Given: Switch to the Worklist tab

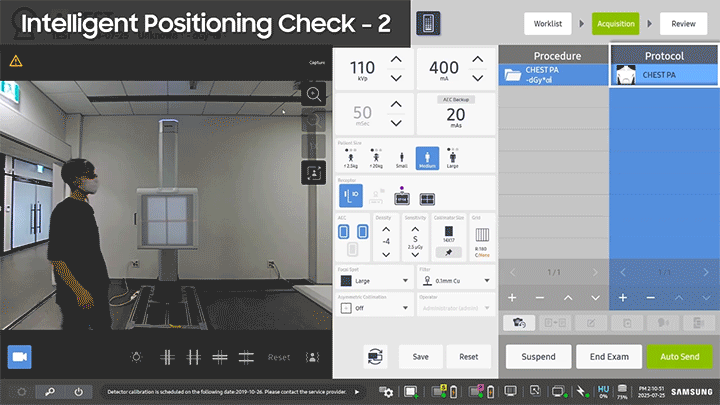Looking at the screenshot, I should click(x=547, y=23).
